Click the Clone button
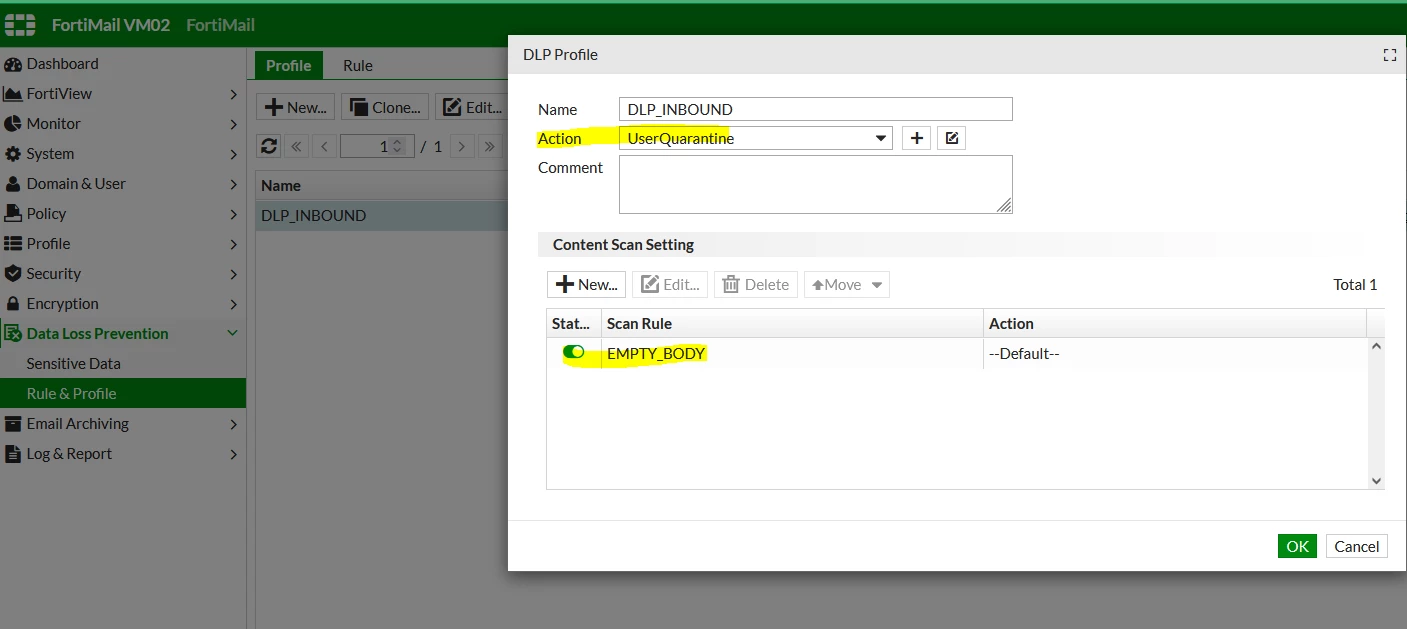Viewport: 1407px width, 629px height. (386, 107)
